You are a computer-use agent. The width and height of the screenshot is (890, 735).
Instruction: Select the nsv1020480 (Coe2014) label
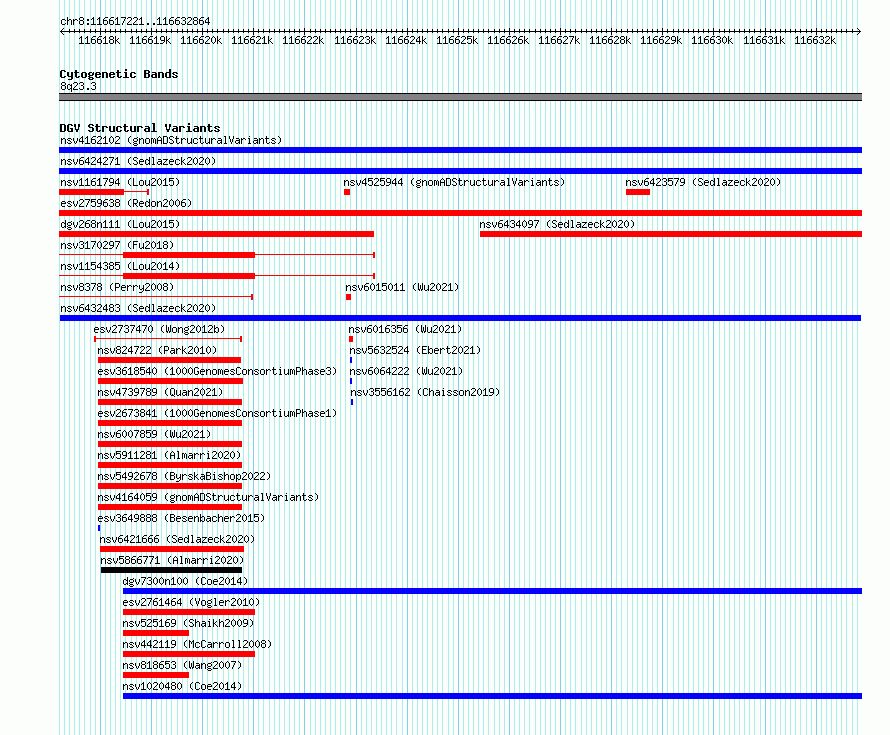point(182,686)
